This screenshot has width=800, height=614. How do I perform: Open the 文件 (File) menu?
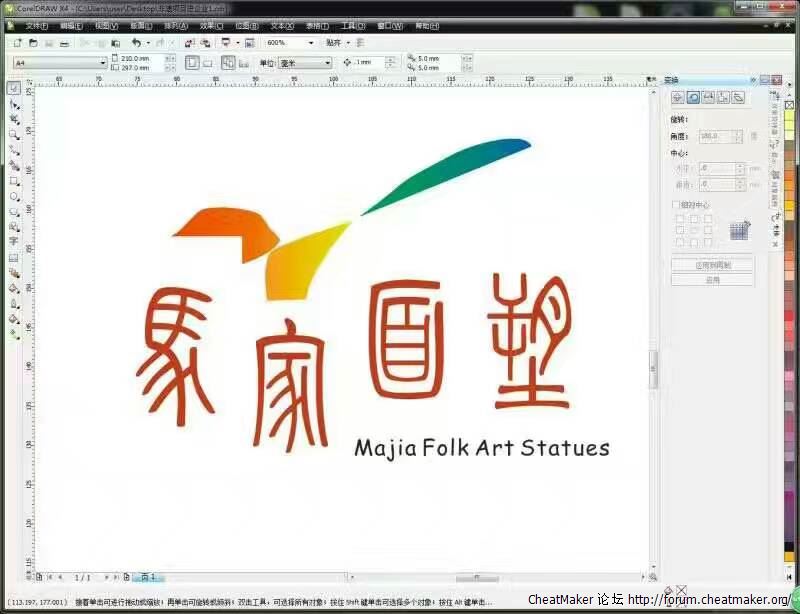[36, 25]
